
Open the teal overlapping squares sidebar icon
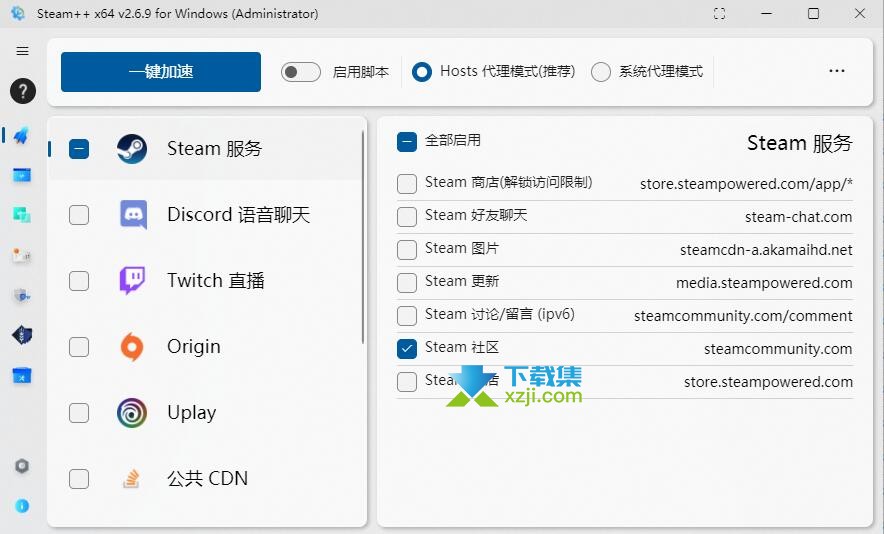(22, 215)
